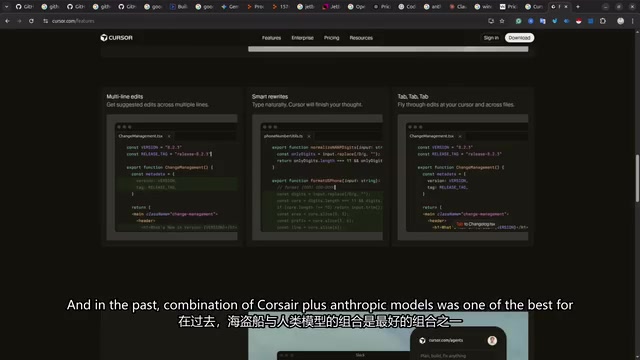This screenshot has height=360, width=640.
Task: Open the Chrome three-dot menu
Action: (x=633, y=21)
